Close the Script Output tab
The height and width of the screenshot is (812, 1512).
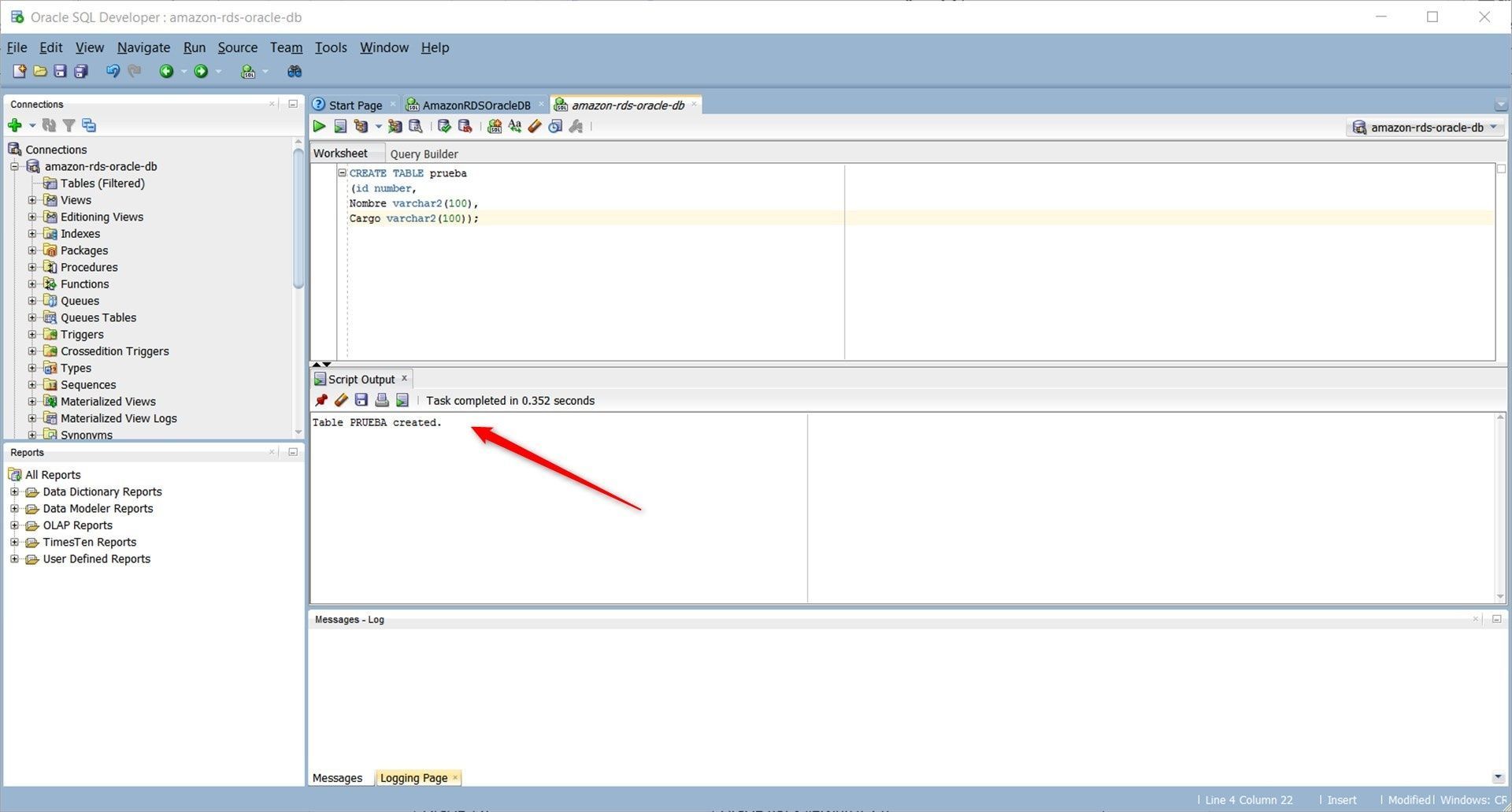tap(405, 378)
